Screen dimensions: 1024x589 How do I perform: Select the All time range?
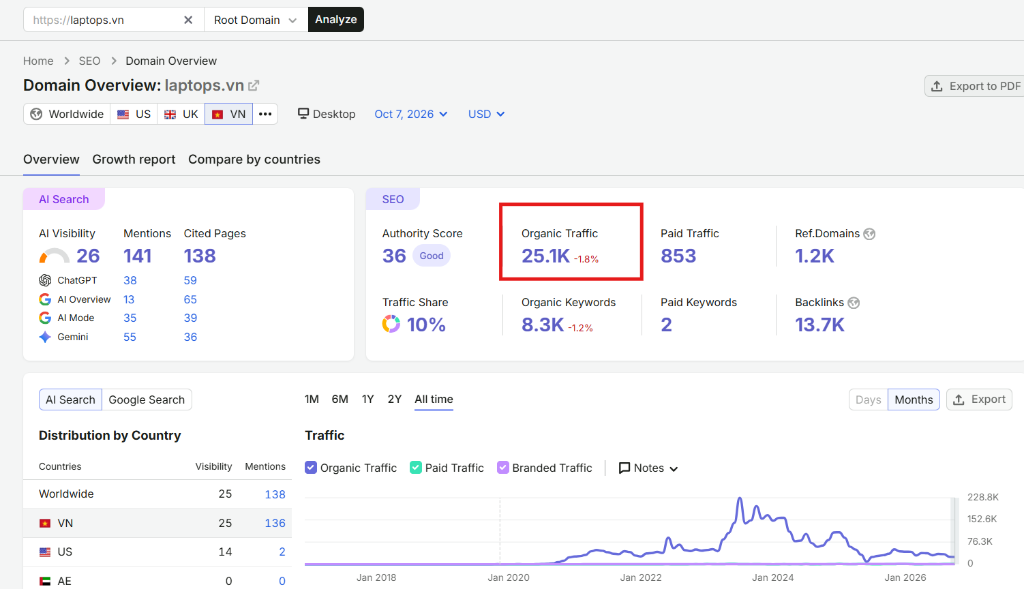tap(434, 399)
